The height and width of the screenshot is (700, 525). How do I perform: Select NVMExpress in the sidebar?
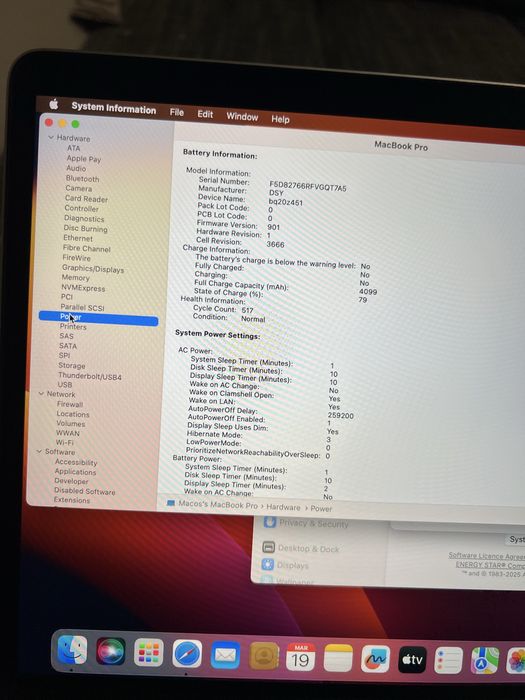pos(83,288)
